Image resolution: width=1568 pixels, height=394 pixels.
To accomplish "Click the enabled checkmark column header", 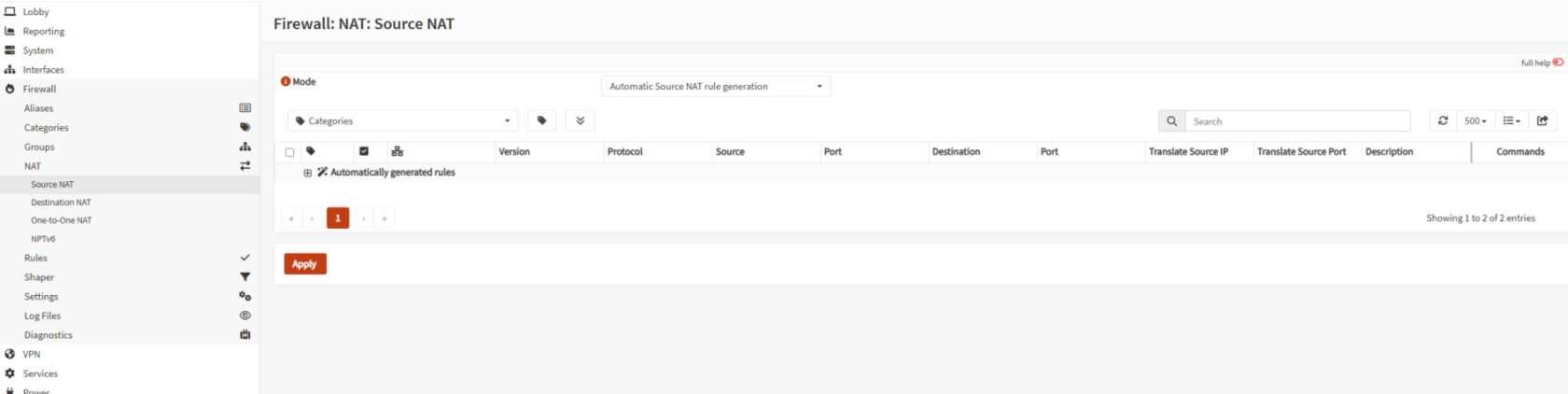I will pos(364,151).
